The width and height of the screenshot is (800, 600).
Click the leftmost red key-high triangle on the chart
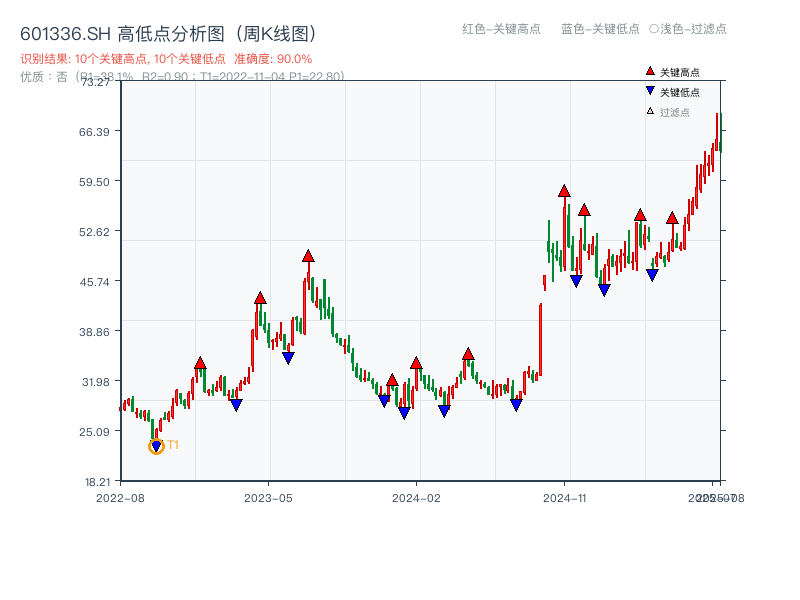pos(201,364)
